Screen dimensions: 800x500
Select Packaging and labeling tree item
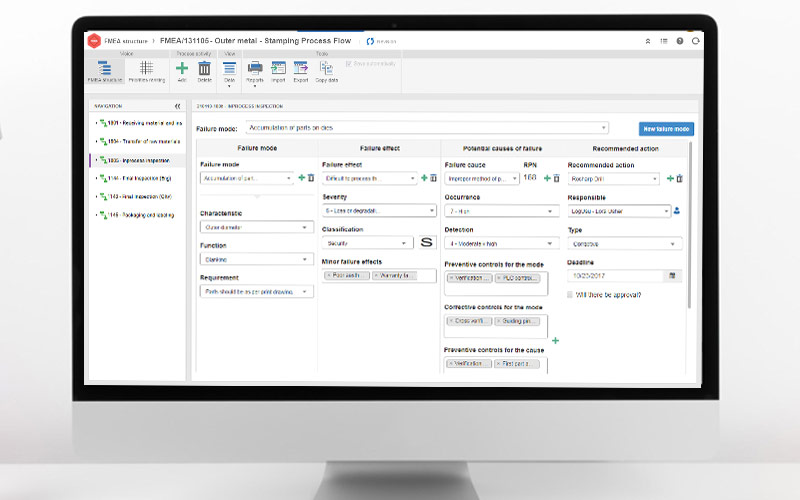139,214
